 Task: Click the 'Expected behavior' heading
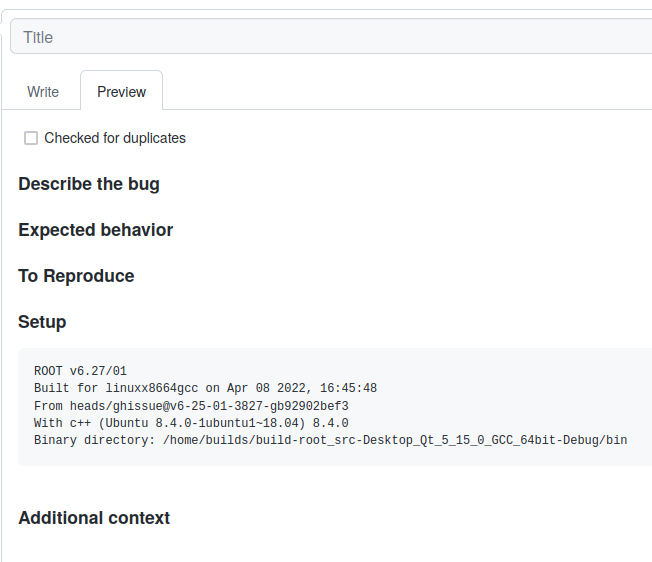96,230
